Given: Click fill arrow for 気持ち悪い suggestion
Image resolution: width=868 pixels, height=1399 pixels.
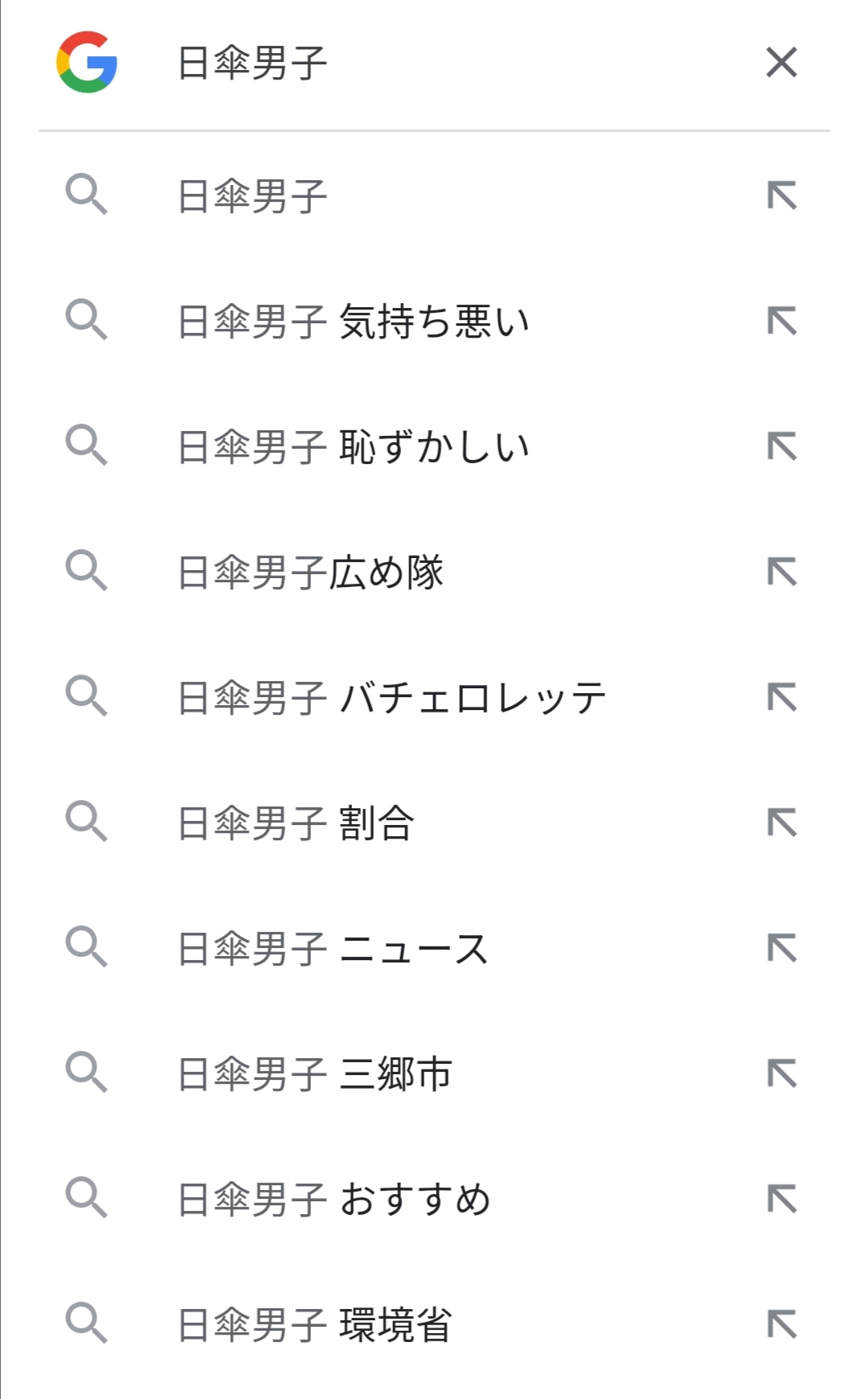Looking at the screenshot, I should pyautogui.click(x=781, y=322).
